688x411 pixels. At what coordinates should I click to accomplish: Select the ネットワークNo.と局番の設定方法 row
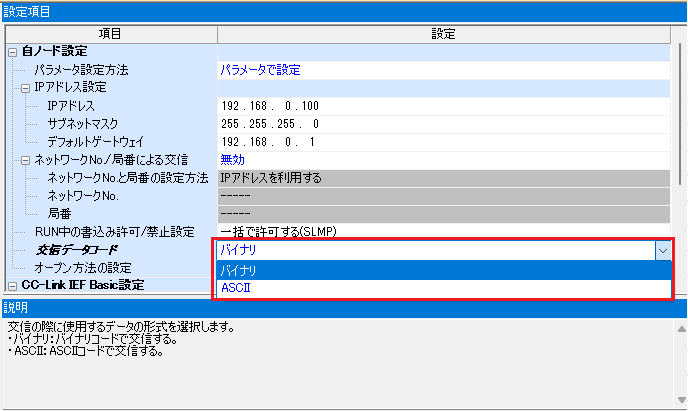(127, 178)
